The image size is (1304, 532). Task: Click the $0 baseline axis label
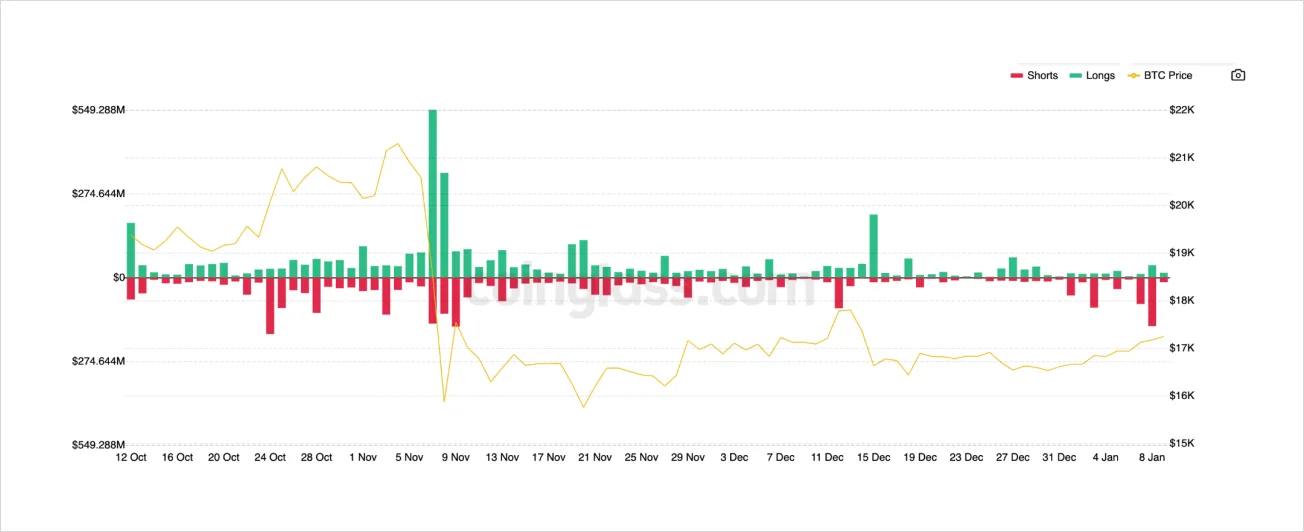point(118,278)
